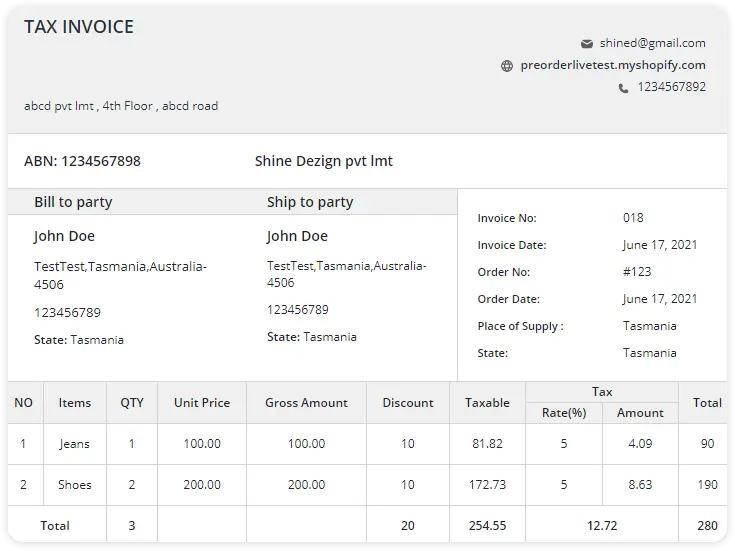Click the Taxable total 254.55
Screen dimensions: 735x551
[x=487, y=524]
